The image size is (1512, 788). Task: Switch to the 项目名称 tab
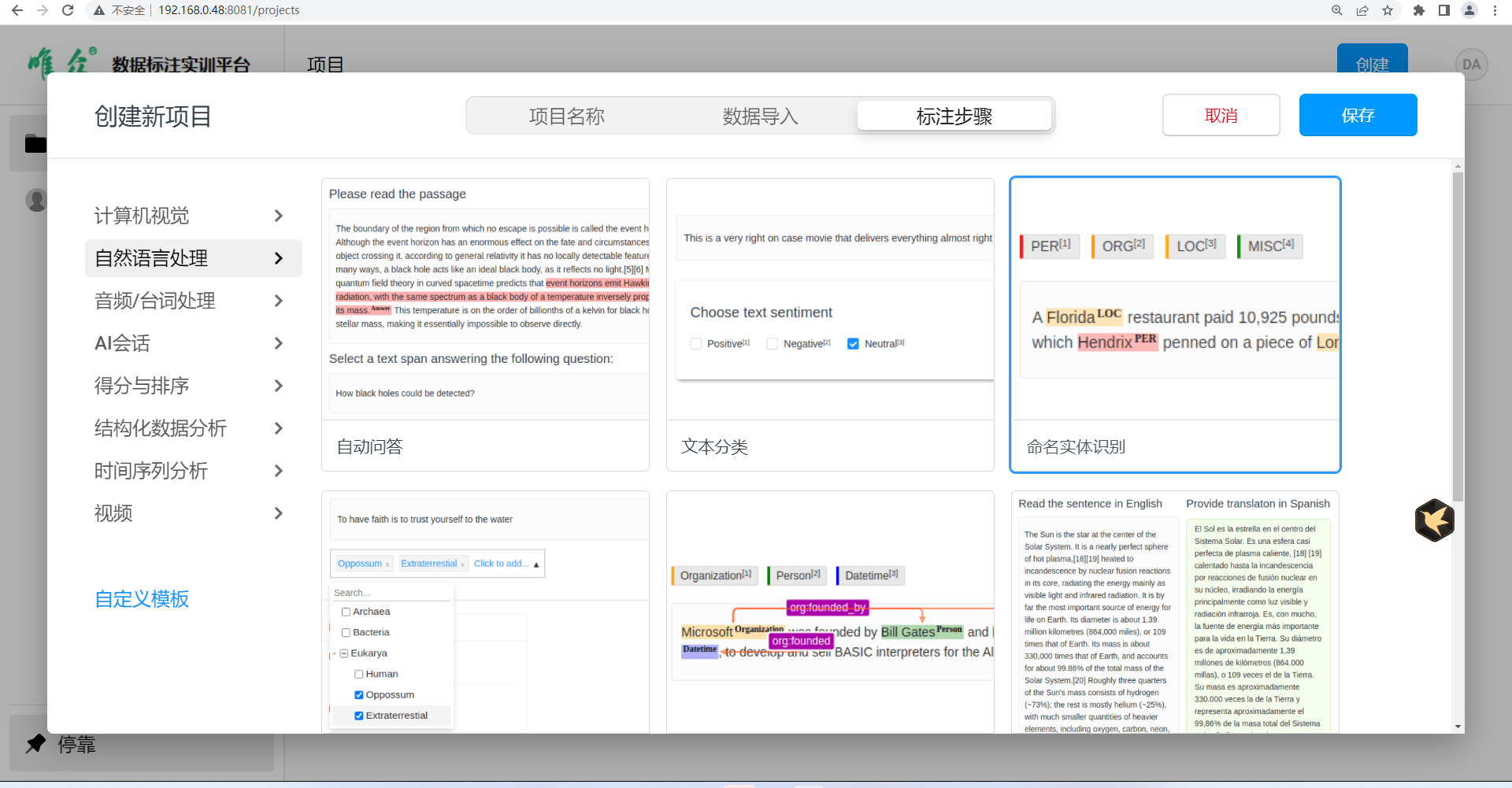tap(566, 117)
